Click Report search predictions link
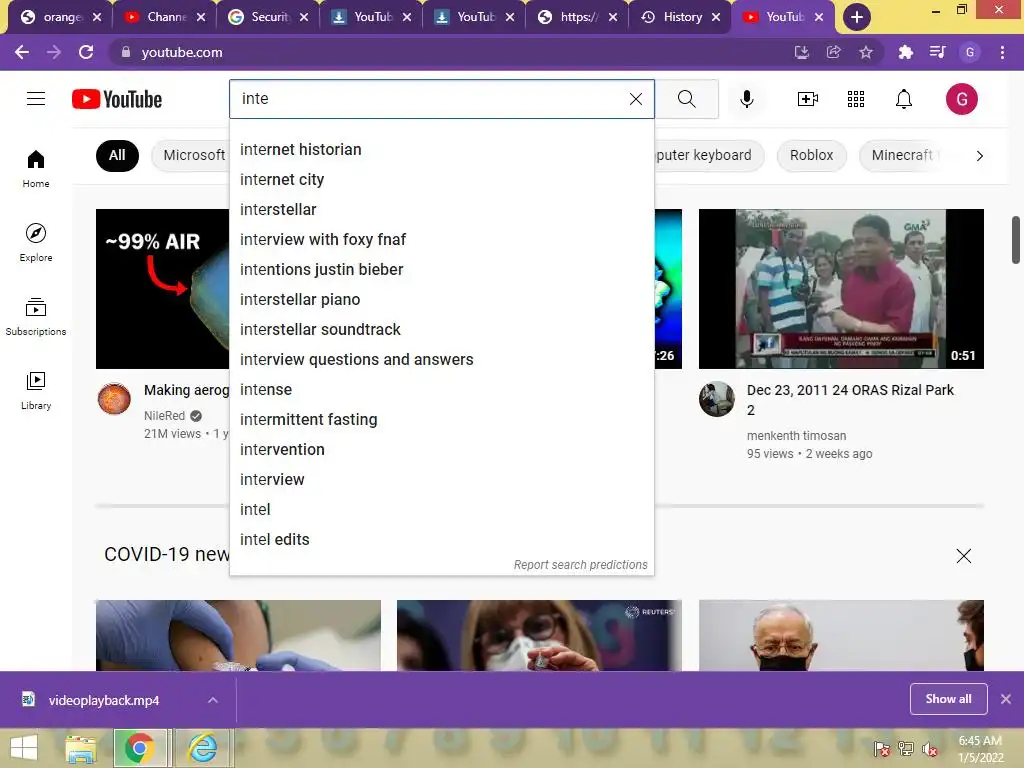 point(581,565)
